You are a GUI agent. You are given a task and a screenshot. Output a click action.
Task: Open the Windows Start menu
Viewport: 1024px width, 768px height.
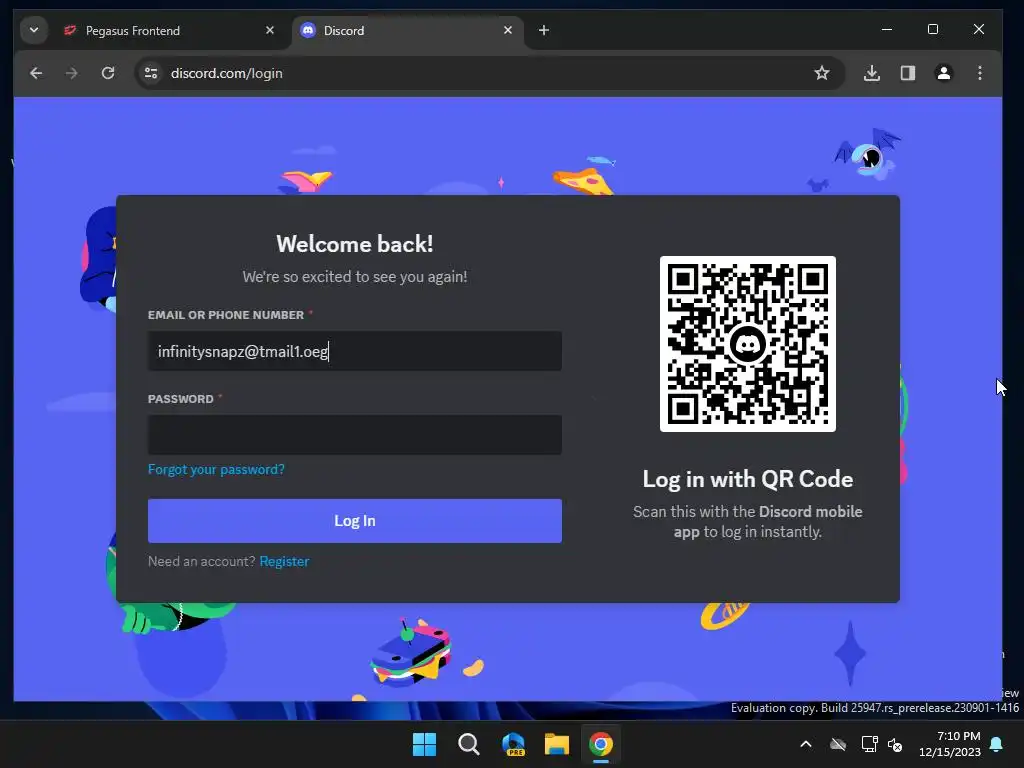pos(424,744)
